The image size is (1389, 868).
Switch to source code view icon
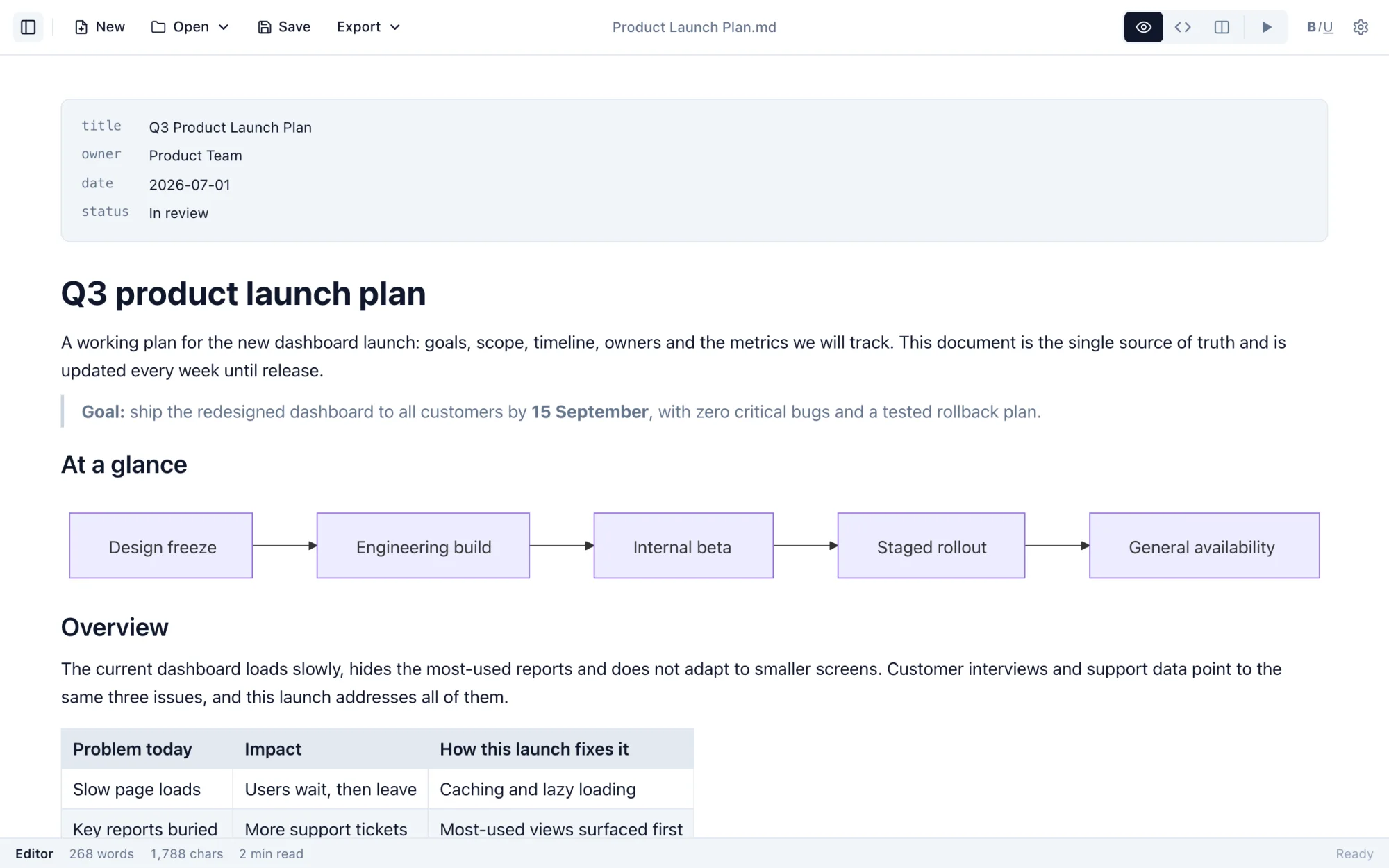click(x=1183, y=27)
